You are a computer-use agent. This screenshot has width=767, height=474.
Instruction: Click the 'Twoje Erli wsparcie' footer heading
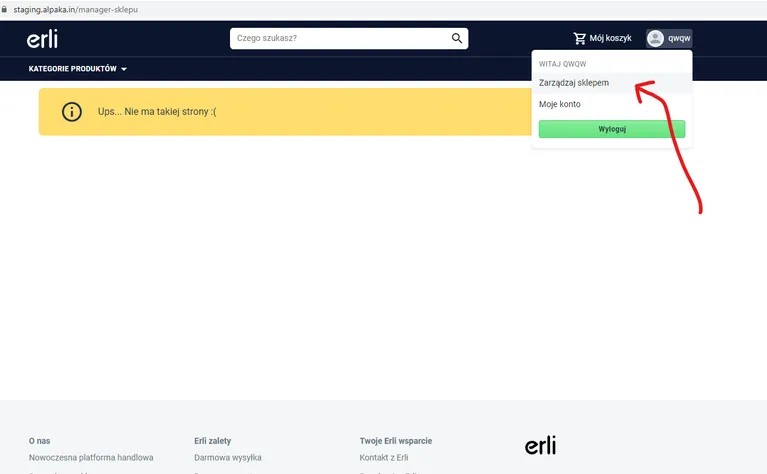click(396, 441)
